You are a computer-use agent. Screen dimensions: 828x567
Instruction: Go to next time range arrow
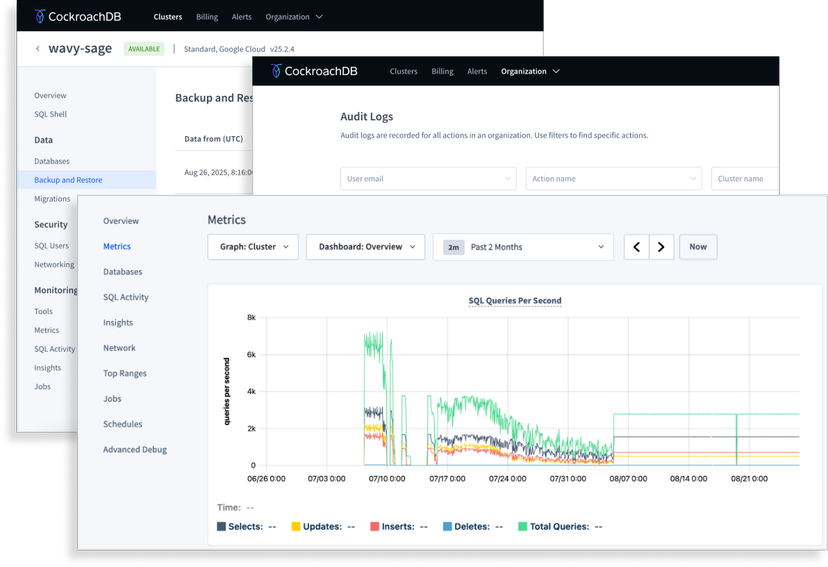click(x=661, y=247)
